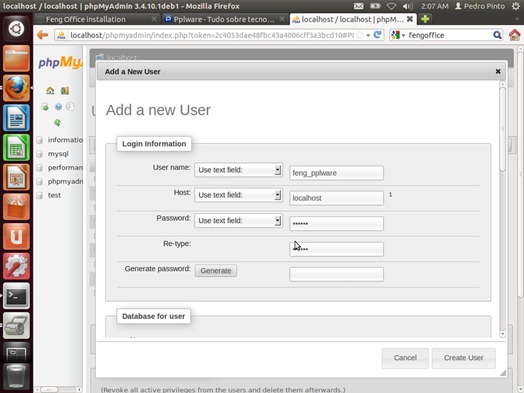Click Host text field localhost
Viewport: 524px width, 393px height.
[337, 198]
